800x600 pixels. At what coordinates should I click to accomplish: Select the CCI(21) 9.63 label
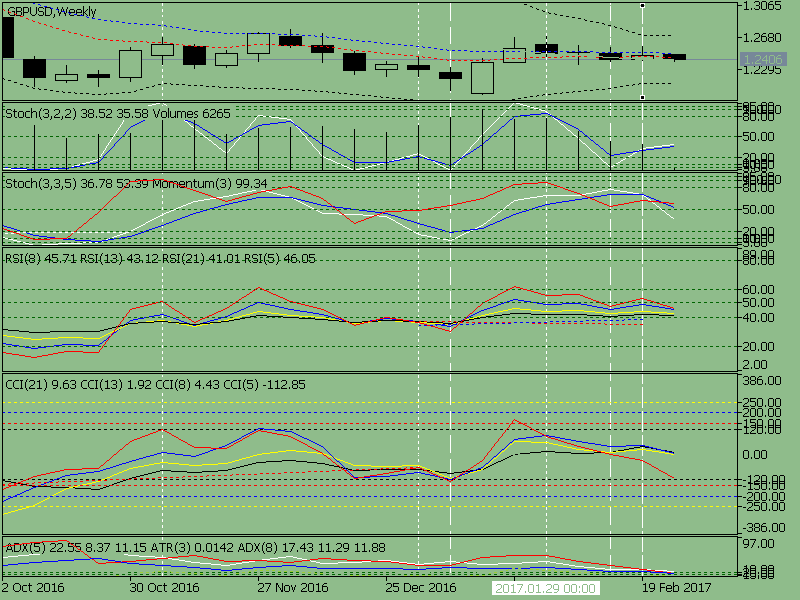(x=41, y=384)
